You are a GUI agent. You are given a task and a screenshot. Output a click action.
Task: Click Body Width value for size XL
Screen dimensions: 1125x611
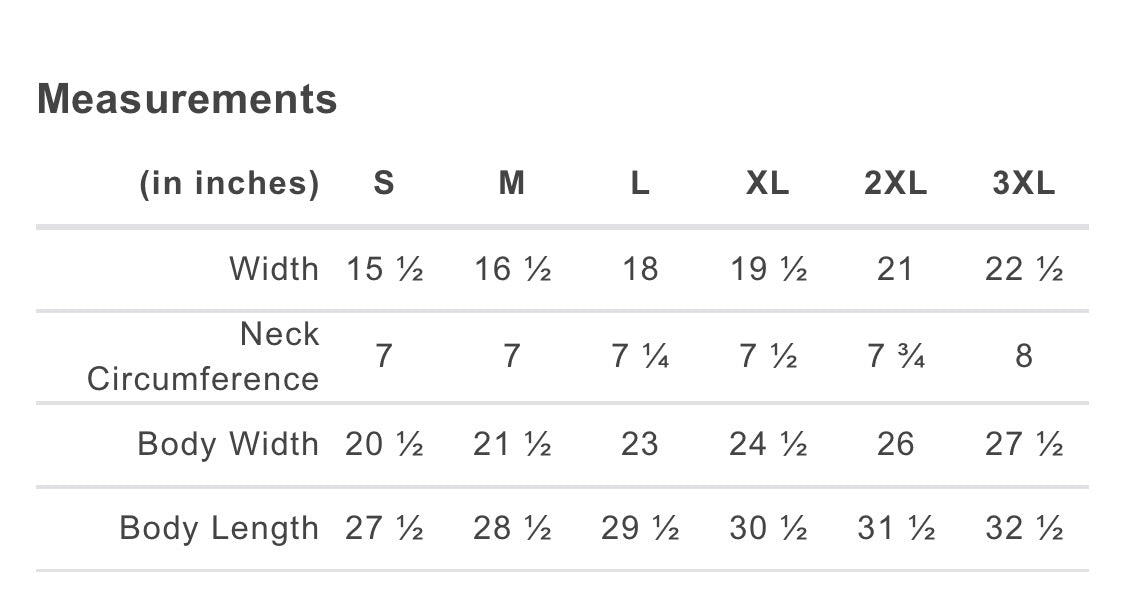click(x=767, y=443)
